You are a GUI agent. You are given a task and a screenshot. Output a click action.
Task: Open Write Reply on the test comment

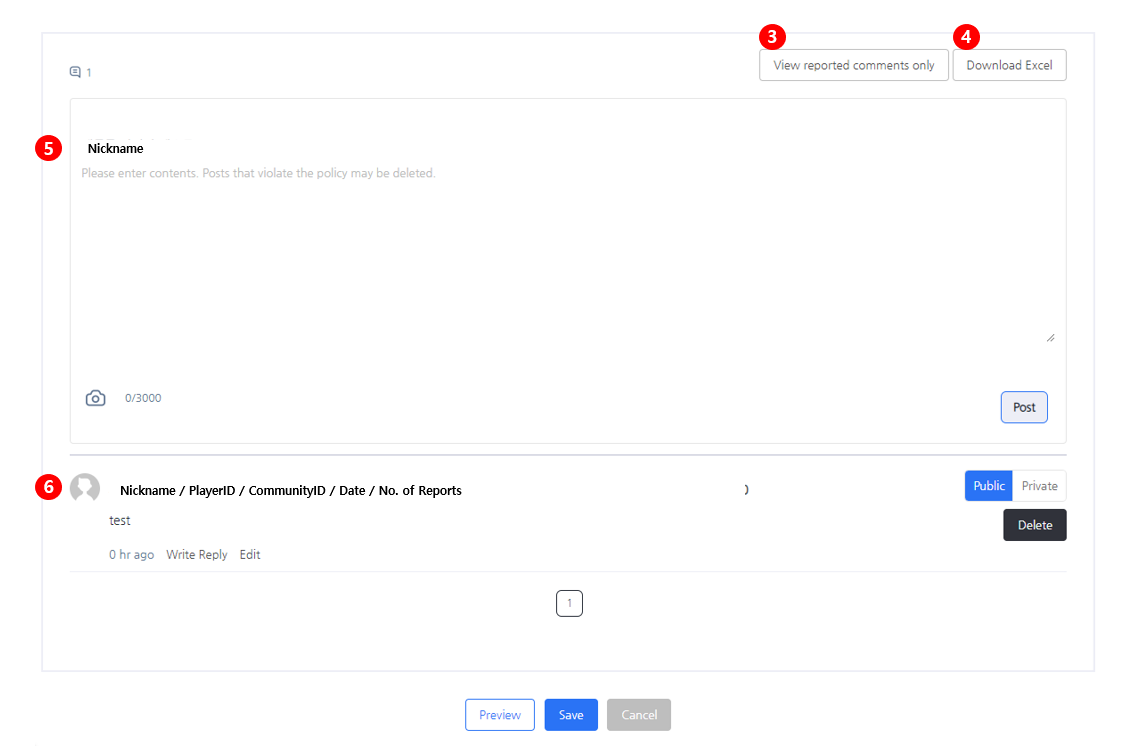tap(197, 554)
